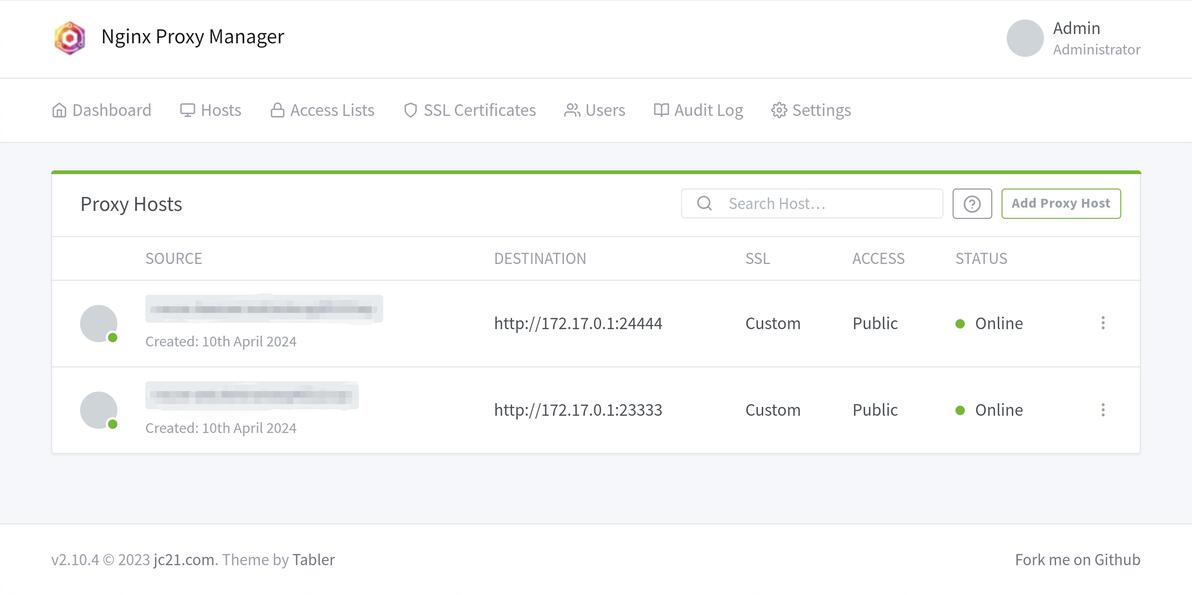1192x595 pixels.
Task: Click the Admin avatar in the header
Action: tap(1025, 38)
